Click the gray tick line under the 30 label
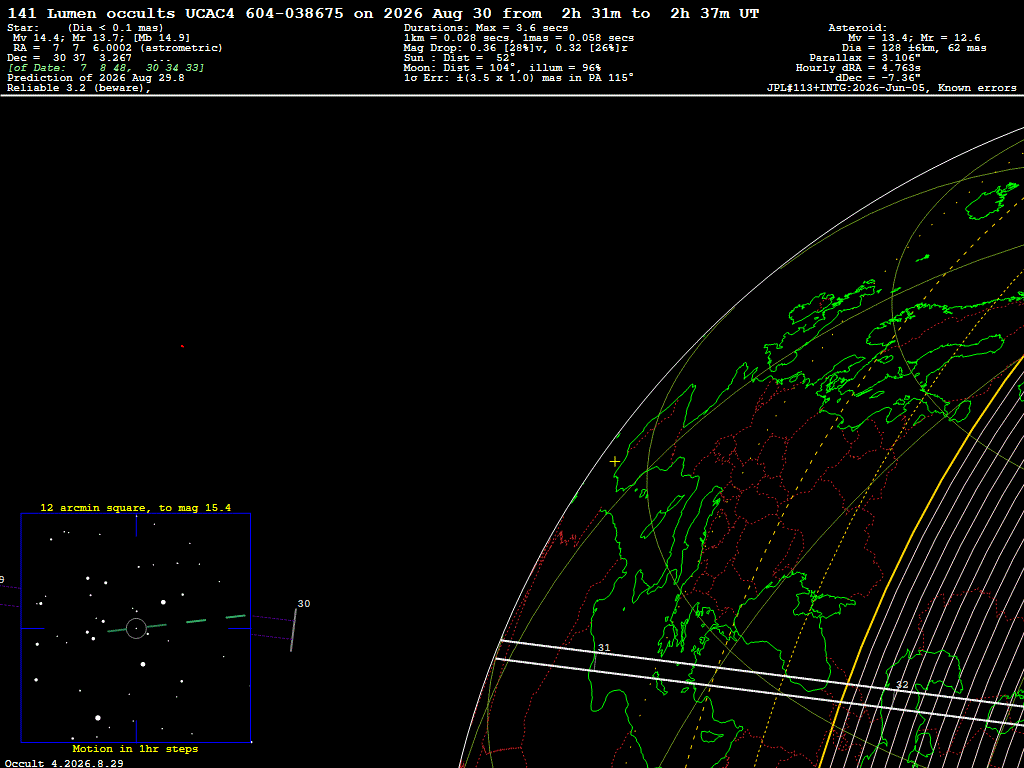This screenshot has height=768, width=1024. click(293, 630)
